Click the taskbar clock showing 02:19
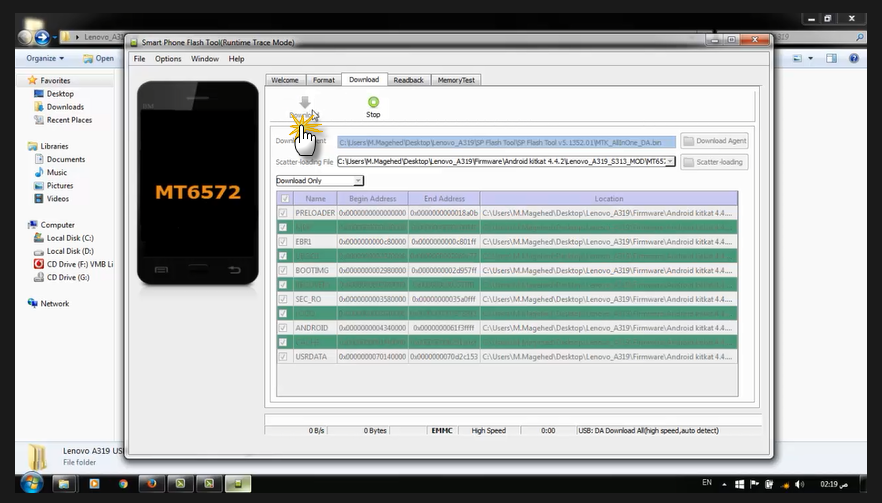 (x=834, y=484)
